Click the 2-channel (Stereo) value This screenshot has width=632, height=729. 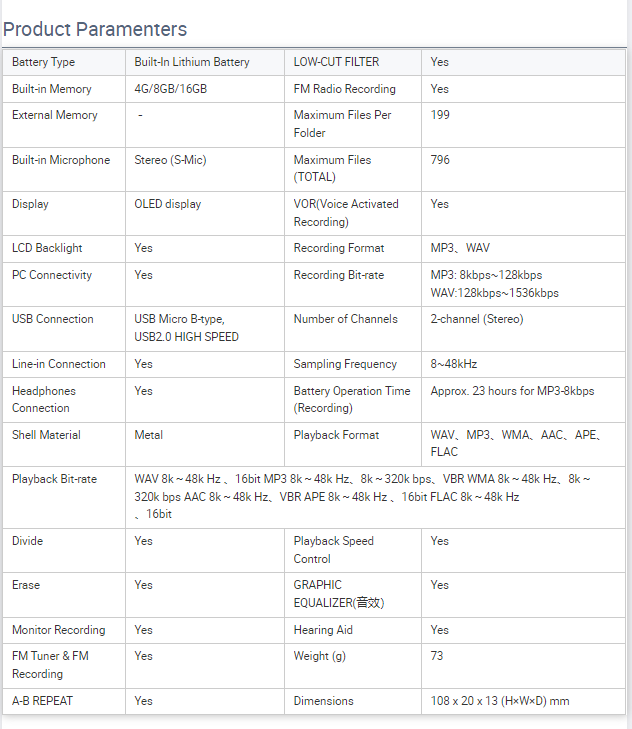coord(477,319)
